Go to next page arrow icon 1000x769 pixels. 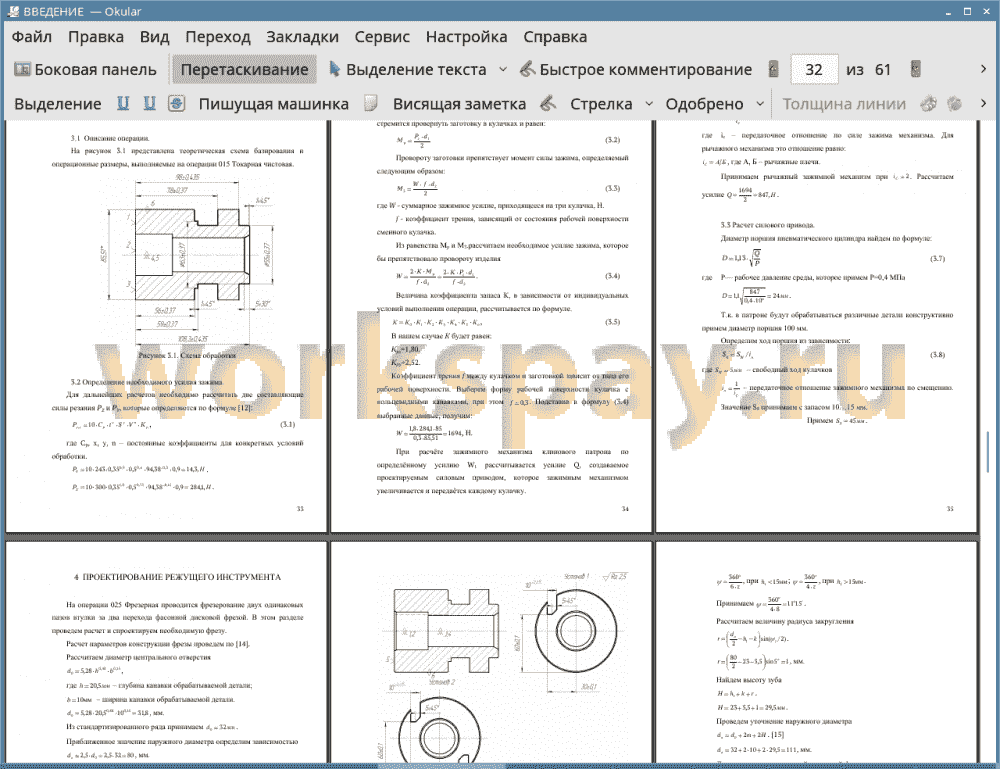915,69
